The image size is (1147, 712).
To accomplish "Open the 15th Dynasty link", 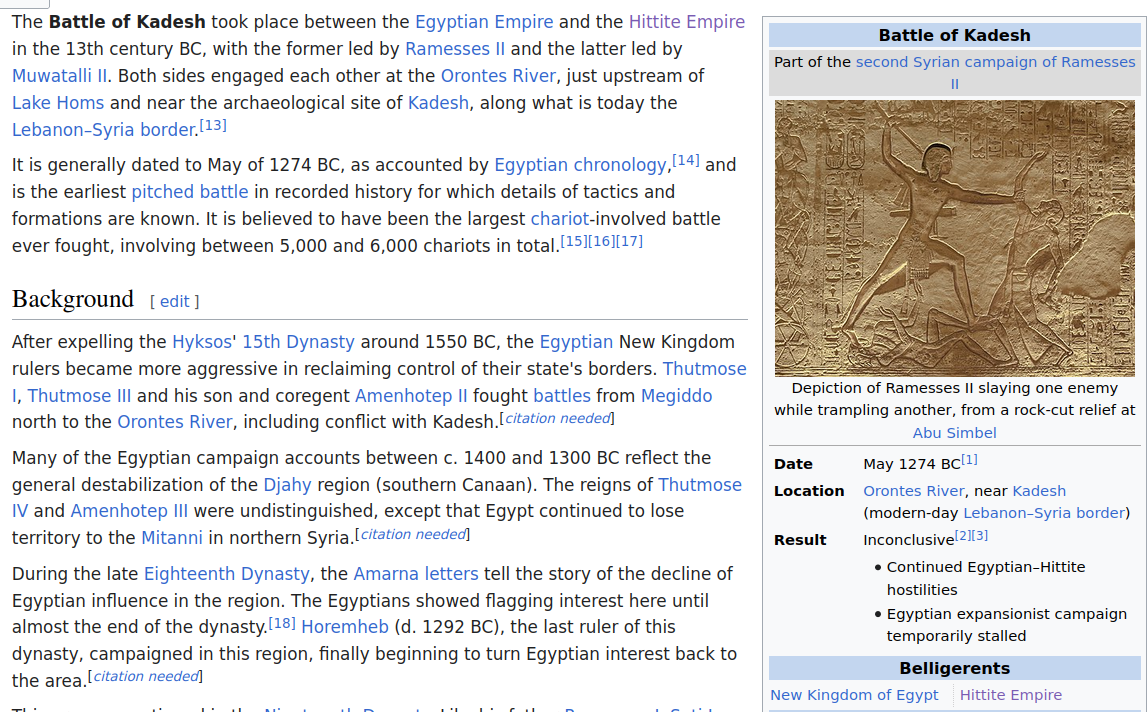I will [x=298, y=342].
